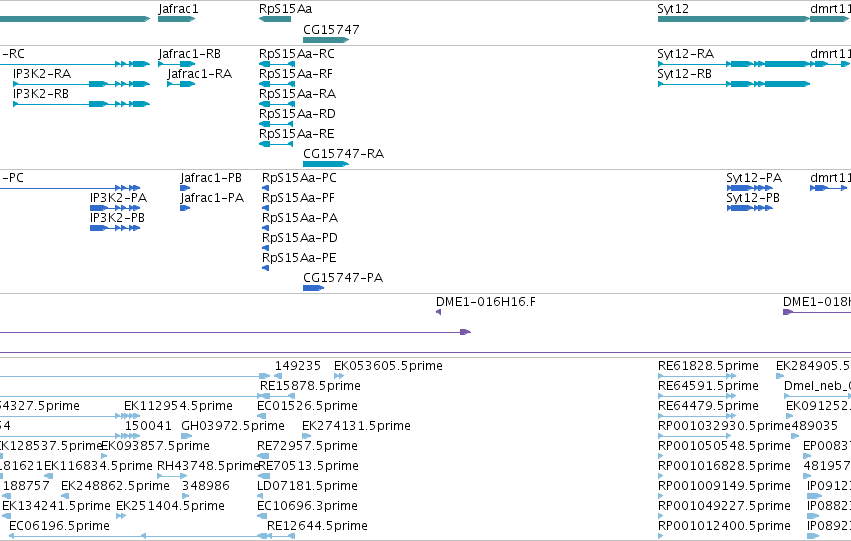Open EST RE64479.5prime label
This screenshot has height=541, width=851.
point(708,406)
